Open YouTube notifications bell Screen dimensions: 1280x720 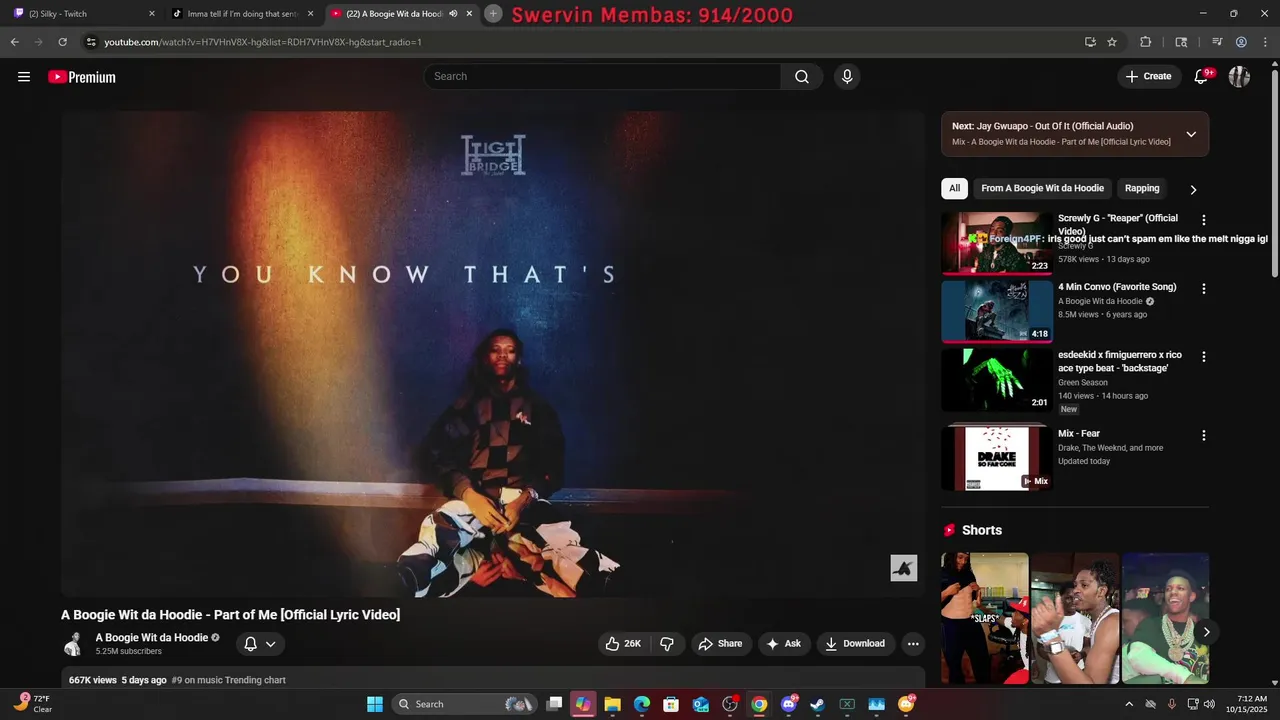pos(1202,77)
